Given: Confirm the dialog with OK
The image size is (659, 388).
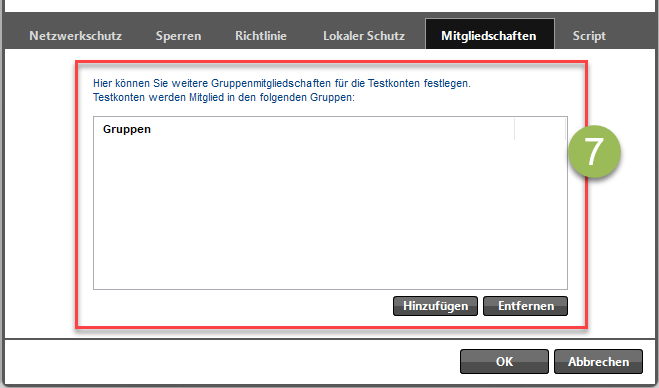Looking at the screenshot, I should click(x=504, y=362).
